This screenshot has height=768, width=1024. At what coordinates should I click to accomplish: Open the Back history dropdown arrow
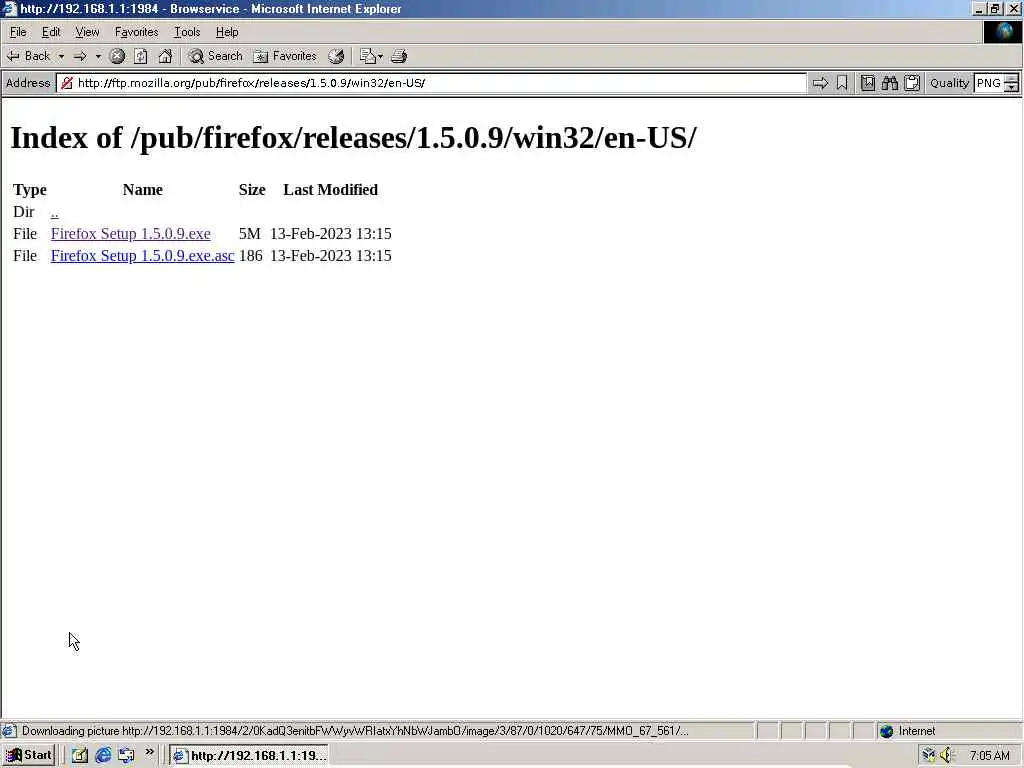pos(61,56)
